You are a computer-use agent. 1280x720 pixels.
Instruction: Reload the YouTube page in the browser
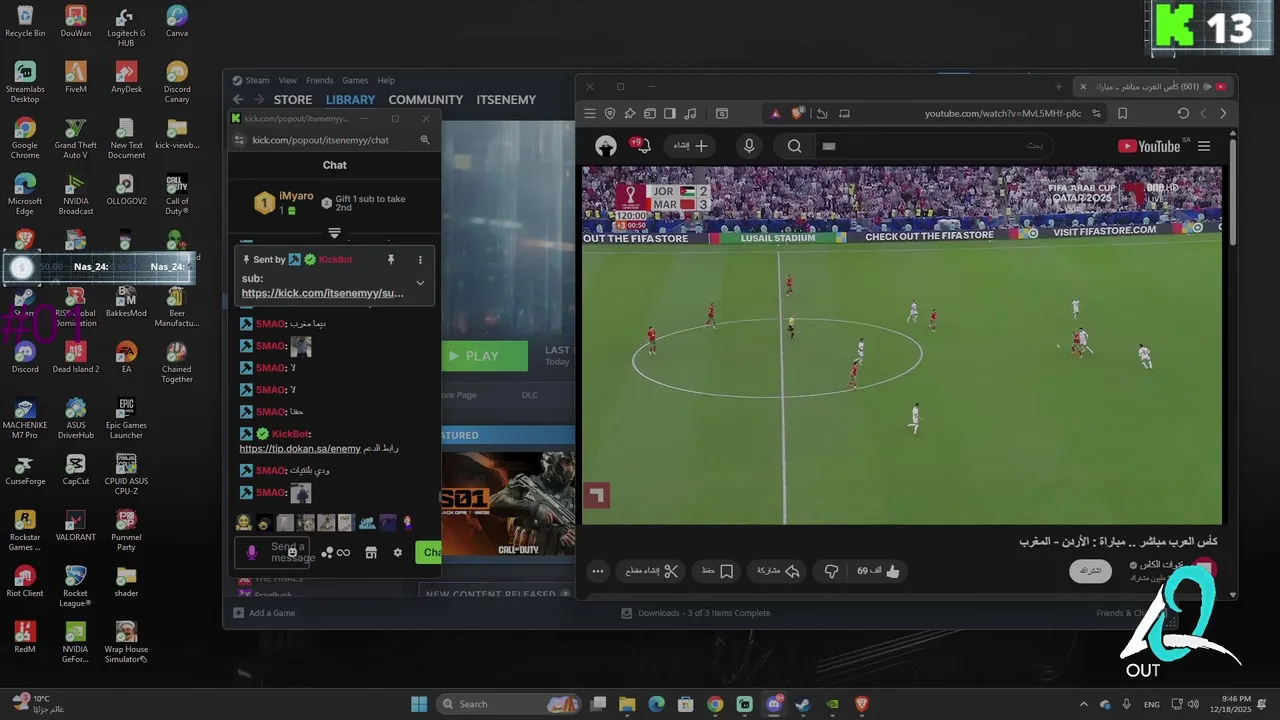tap(1183, 113)
